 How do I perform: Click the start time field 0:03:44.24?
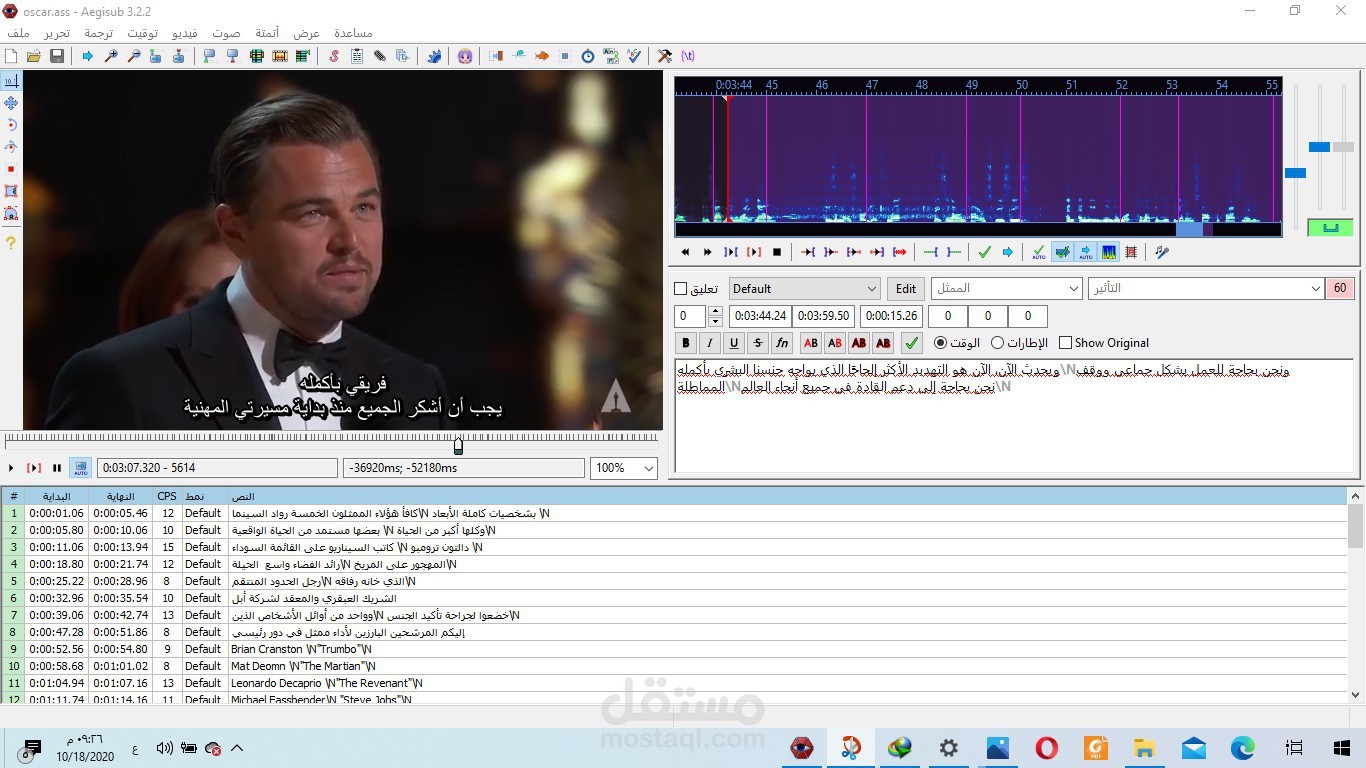point(759,316)
